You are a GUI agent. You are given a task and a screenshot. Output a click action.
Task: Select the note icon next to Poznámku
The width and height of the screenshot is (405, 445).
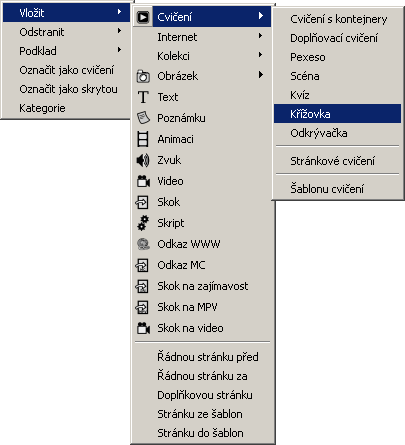(x=143, y=118)
